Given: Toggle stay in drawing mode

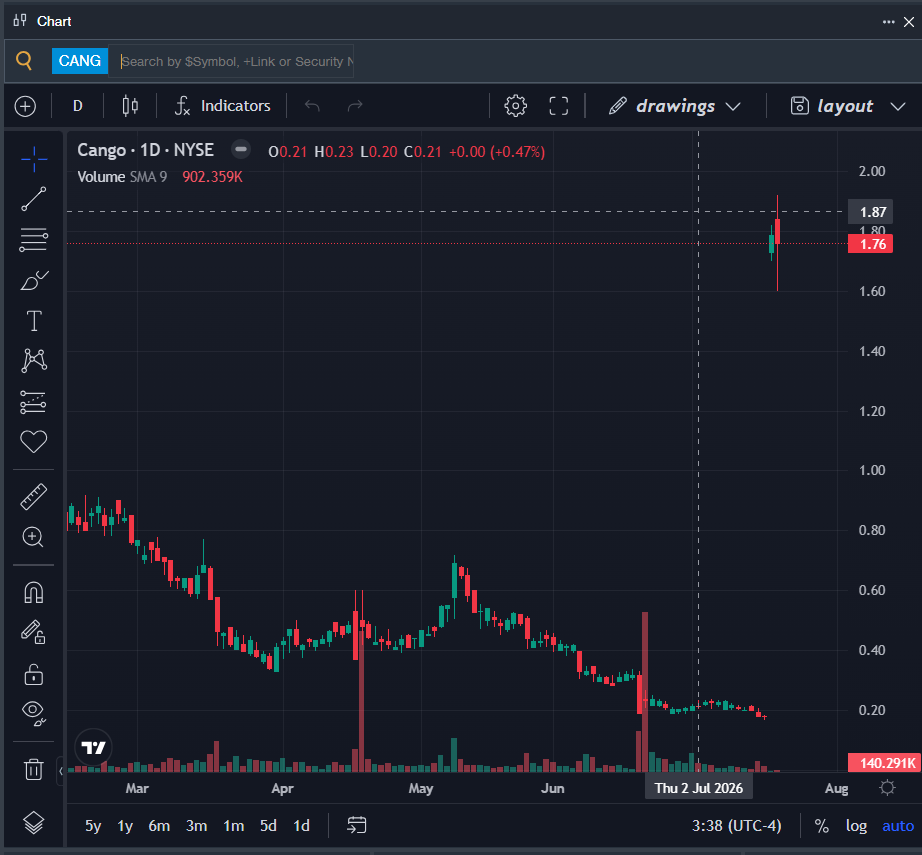Looking at the screenshot, I should [x=34, y=633].
